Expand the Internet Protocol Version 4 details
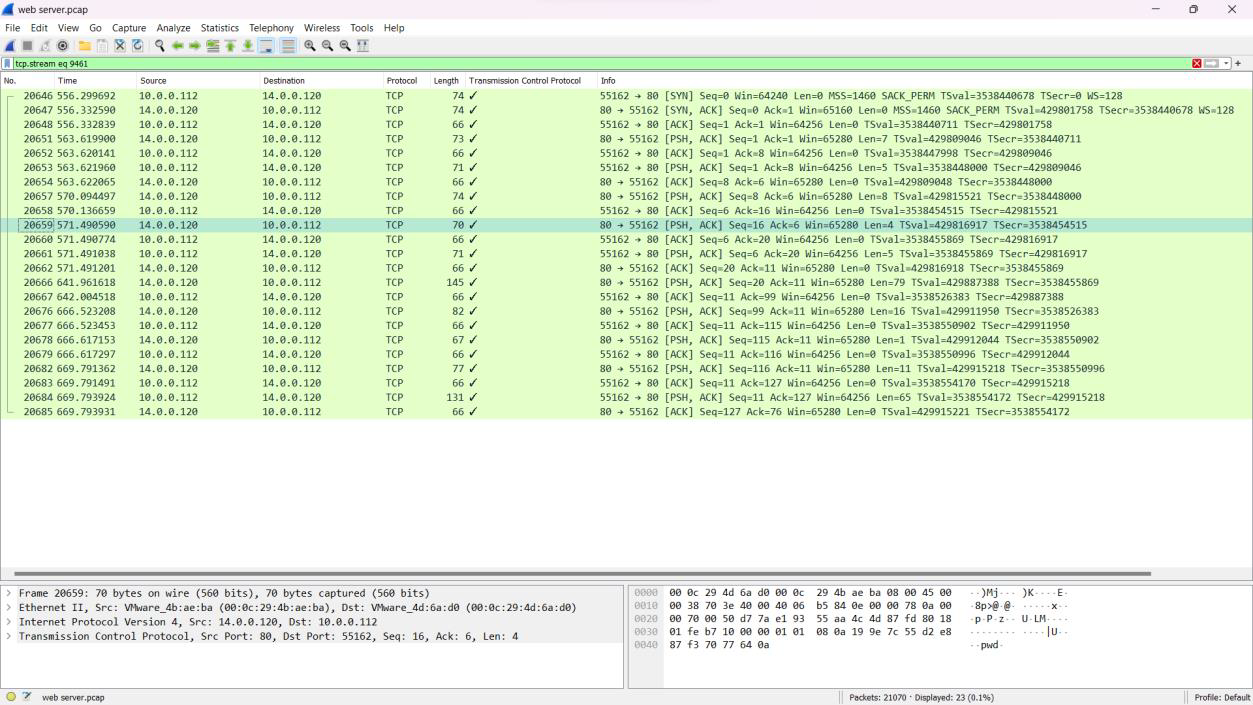 click(10, 622)
